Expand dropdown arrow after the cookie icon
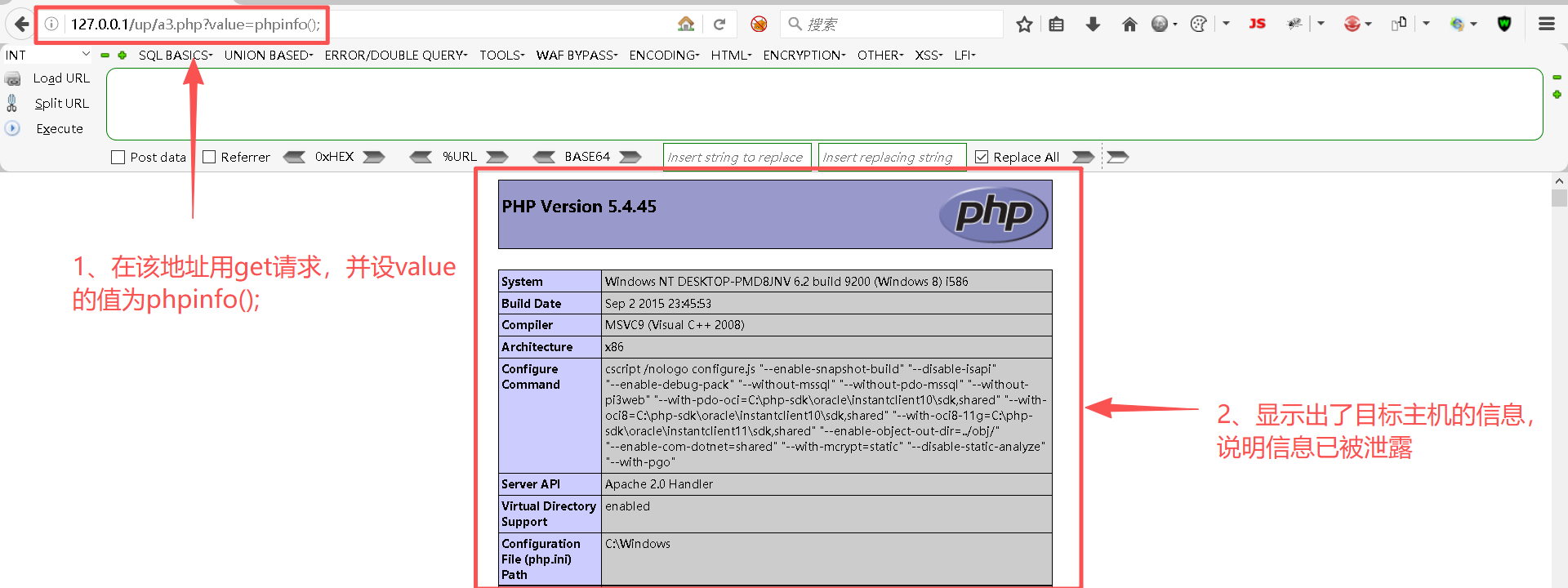 point(1226,24)
